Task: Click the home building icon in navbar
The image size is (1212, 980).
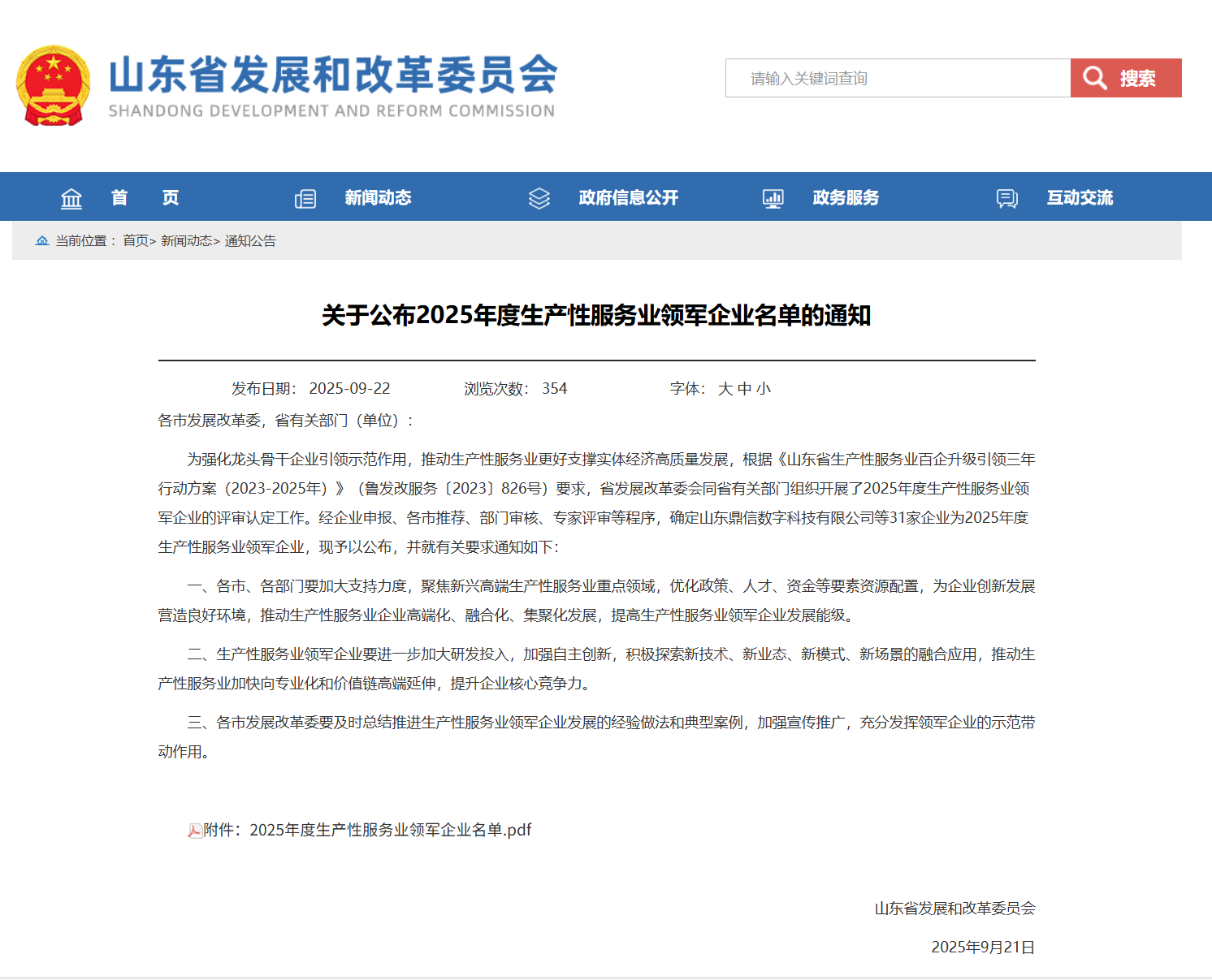Action: [x=71, y=198]
